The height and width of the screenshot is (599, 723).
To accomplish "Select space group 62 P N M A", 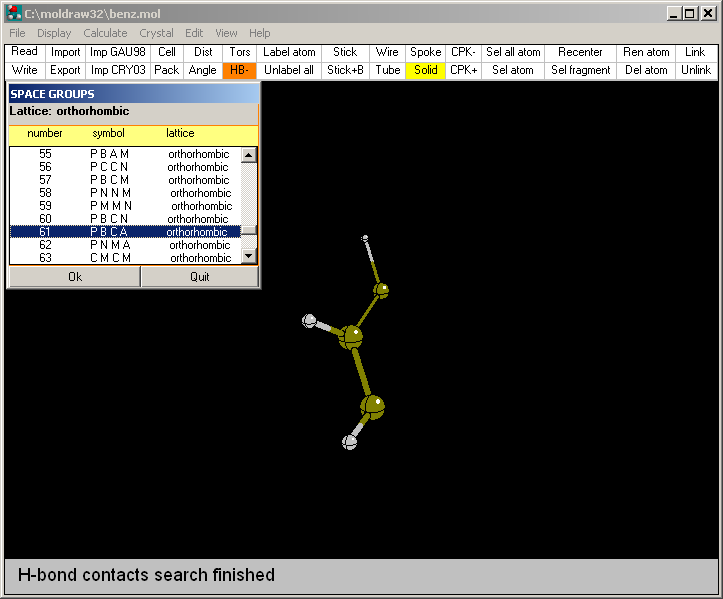I will [125, 244].
